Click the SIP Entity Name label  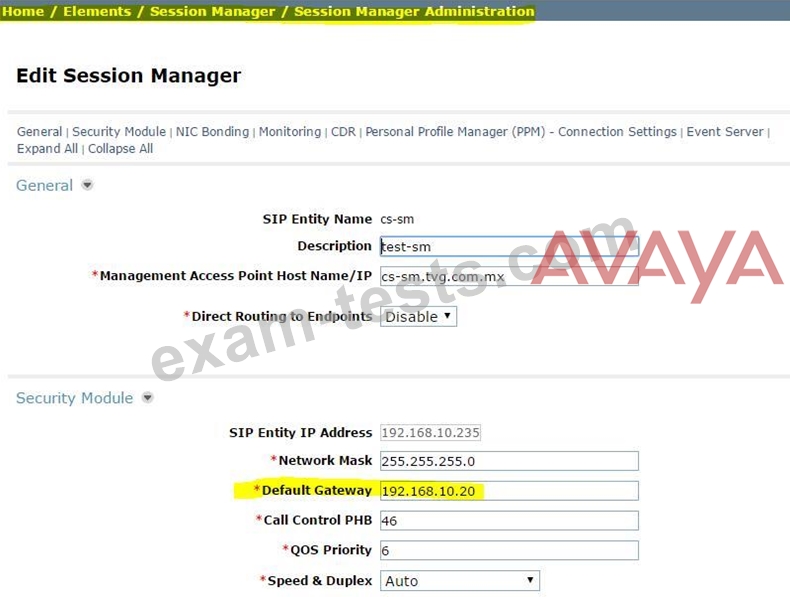click(317, 219)
